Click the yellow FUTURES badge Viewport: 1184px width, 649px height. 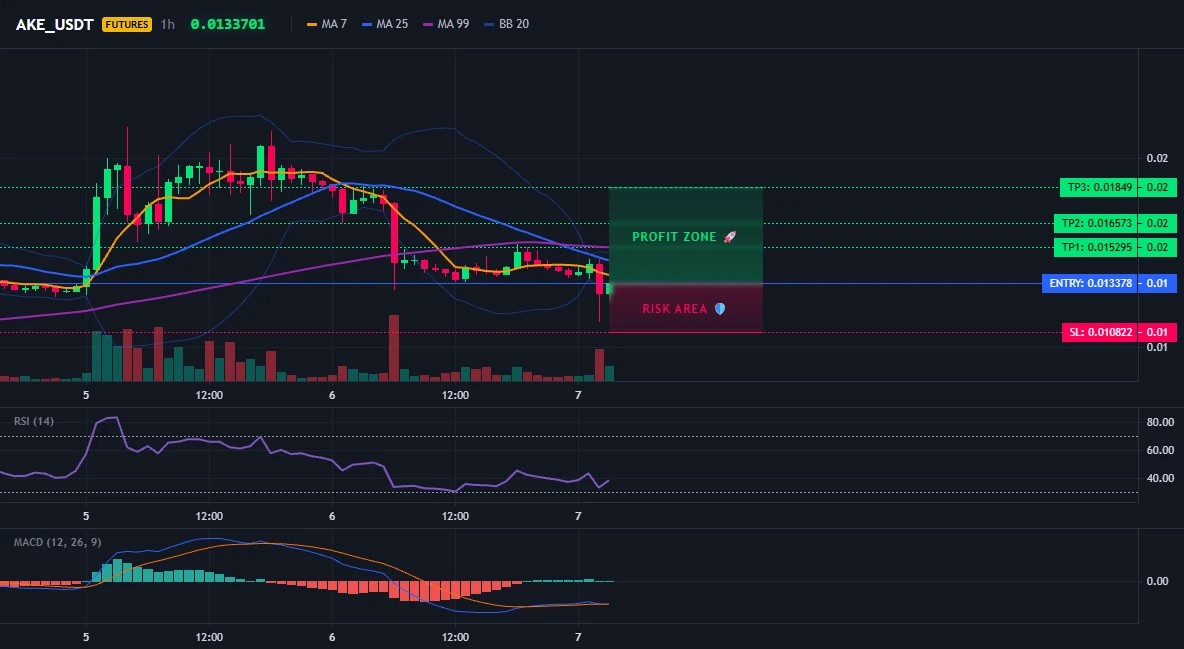[127, 24]
